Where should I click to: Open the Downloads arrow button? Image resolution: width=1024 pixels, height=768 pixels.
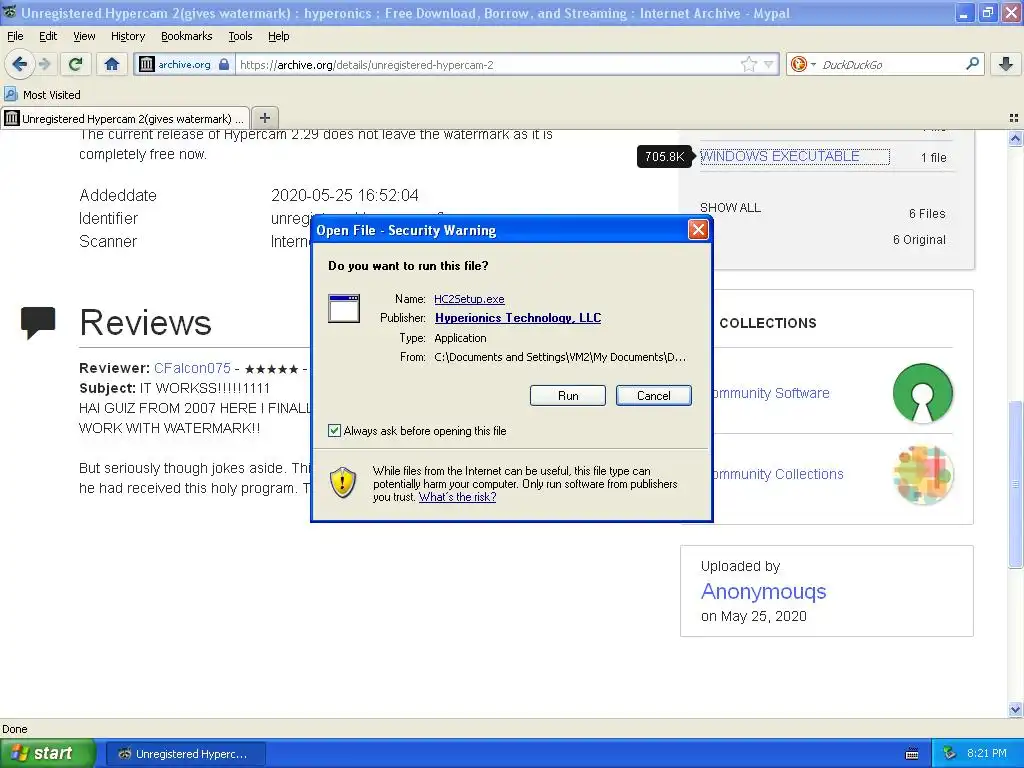point(1006,64)
